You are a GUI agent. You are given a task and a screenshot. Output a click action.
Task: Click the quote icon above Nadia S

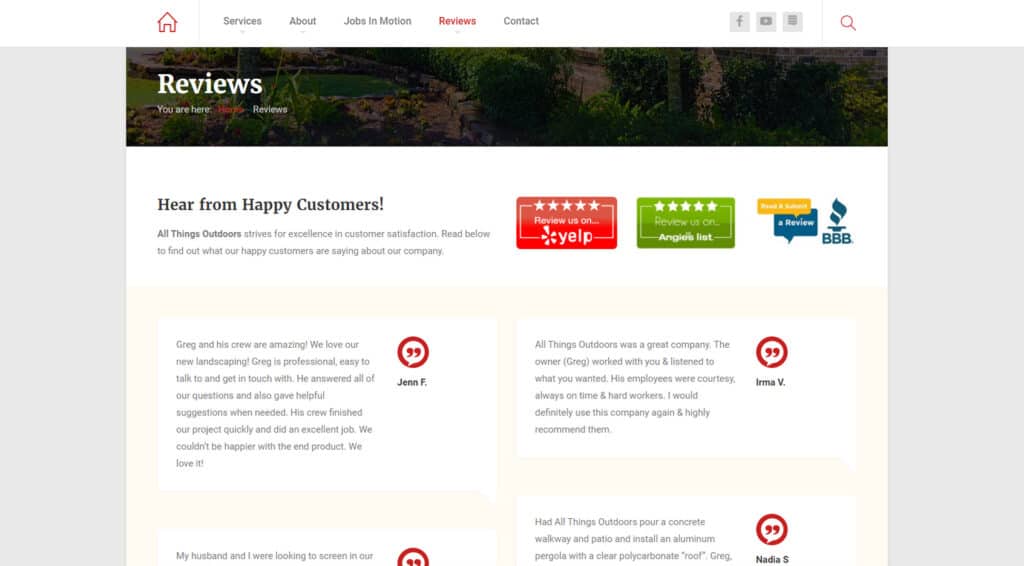(772, 529)
